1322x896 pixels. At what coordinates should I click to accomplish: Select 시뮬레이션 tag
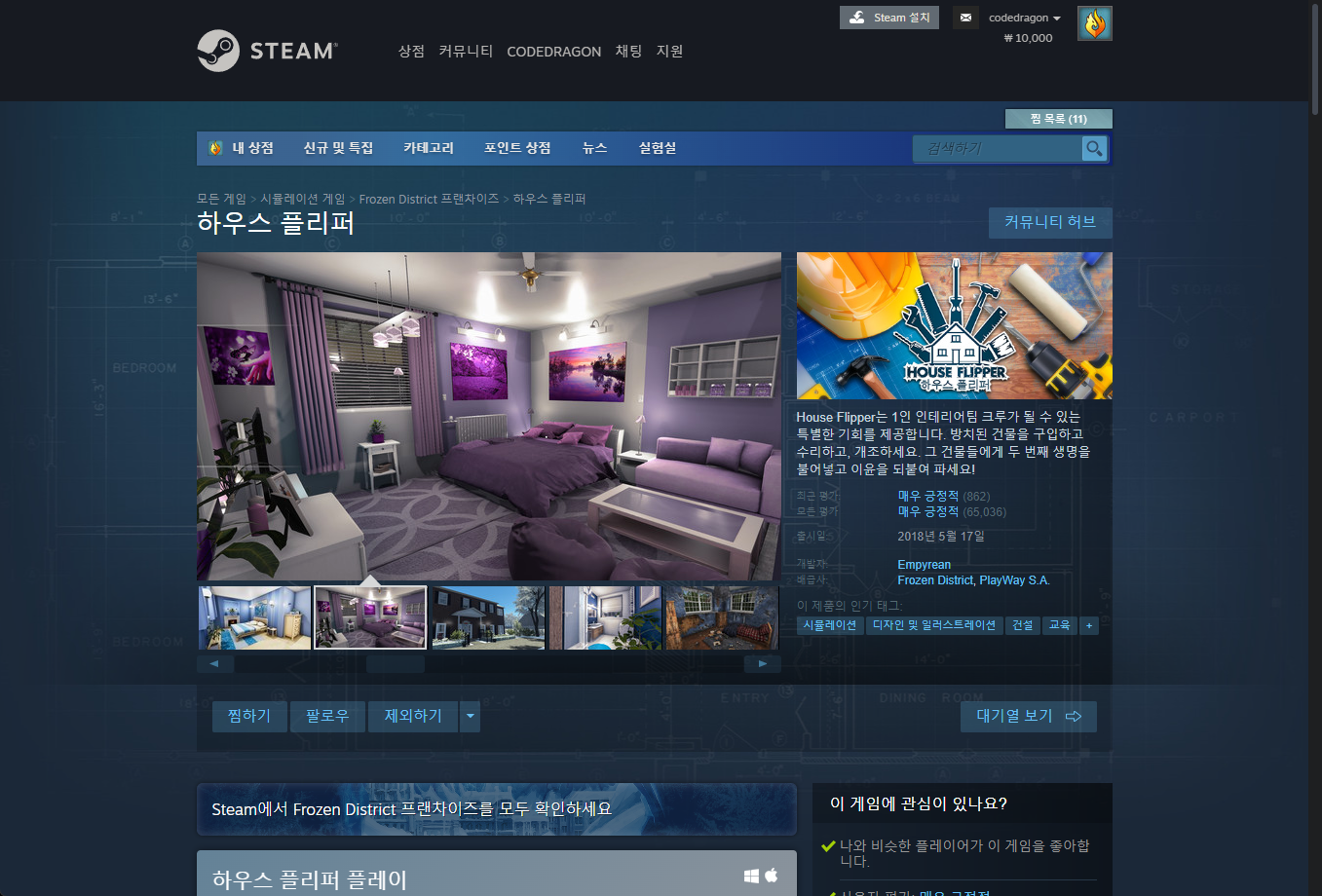point(830,625)
